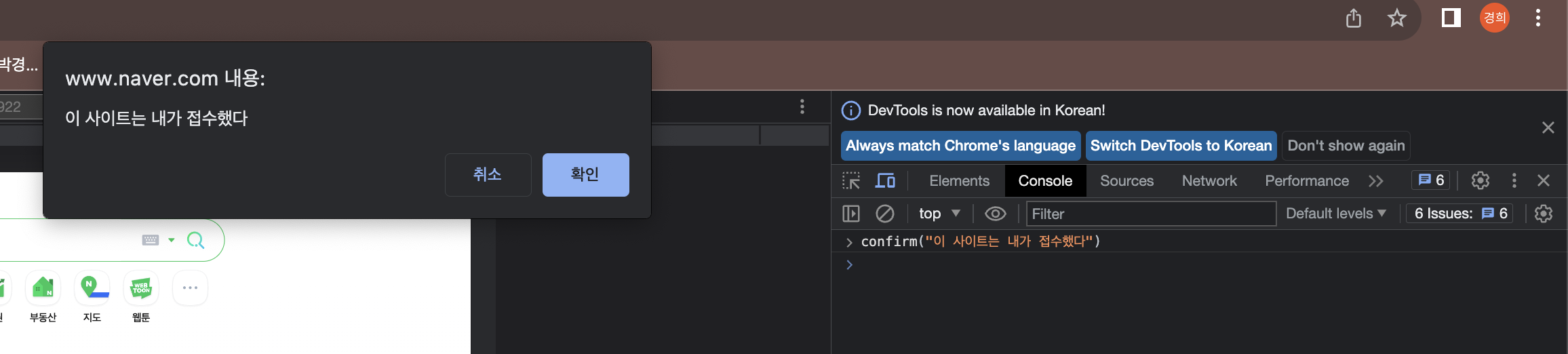Dismiss the DevTools language infobar
Viewport: 1568px width, 354px height.
coord(1548,127)
